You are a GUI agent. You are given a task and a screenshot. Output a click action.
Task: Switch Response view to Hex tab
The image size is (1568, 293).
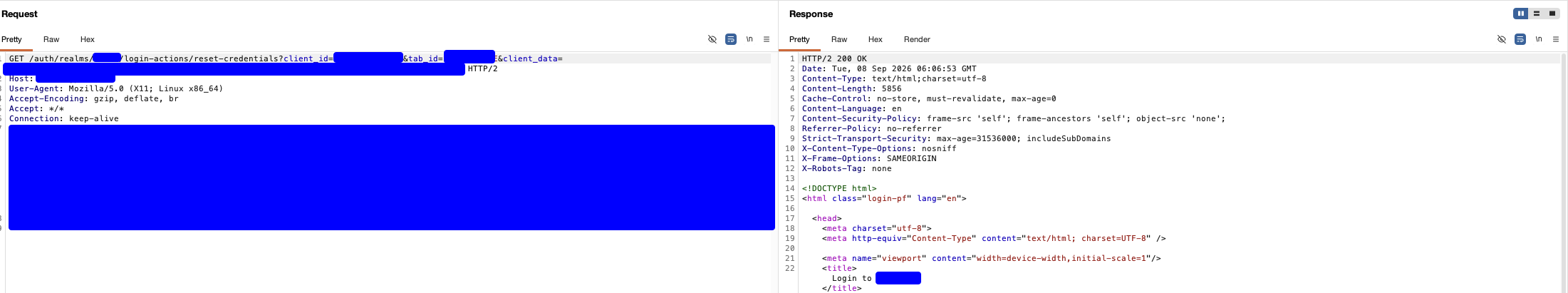876,39
